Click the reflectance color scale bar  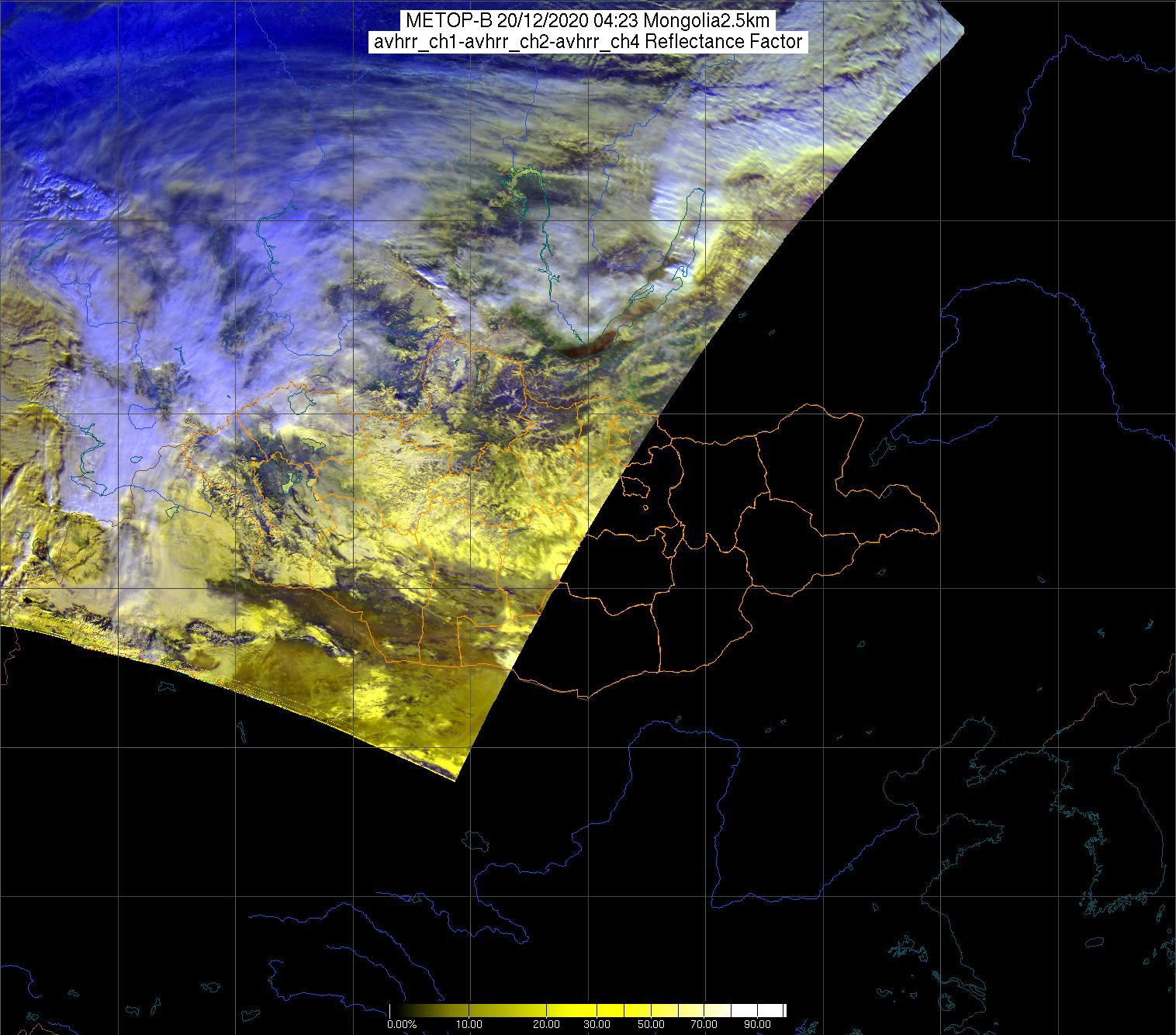tap(587, 1010)
